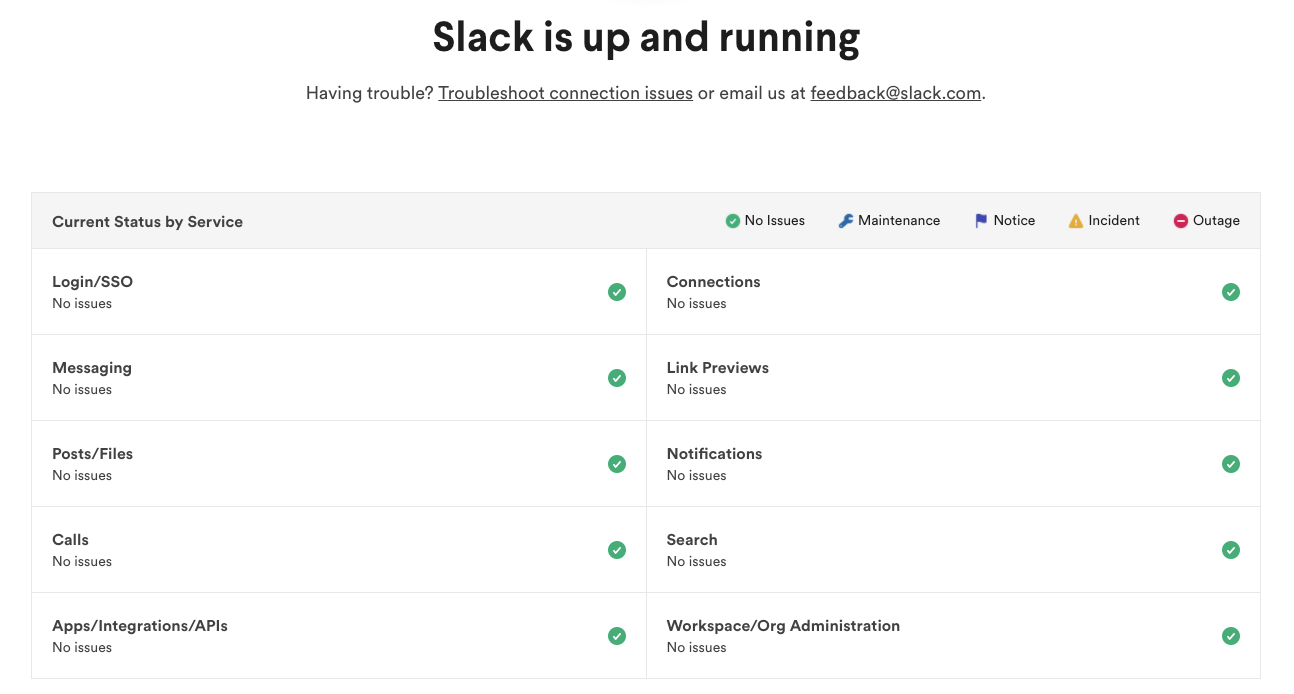Click the Connections green checkmark status icon
This screenshot has height=694, width=1294.
click(1231, 292)
